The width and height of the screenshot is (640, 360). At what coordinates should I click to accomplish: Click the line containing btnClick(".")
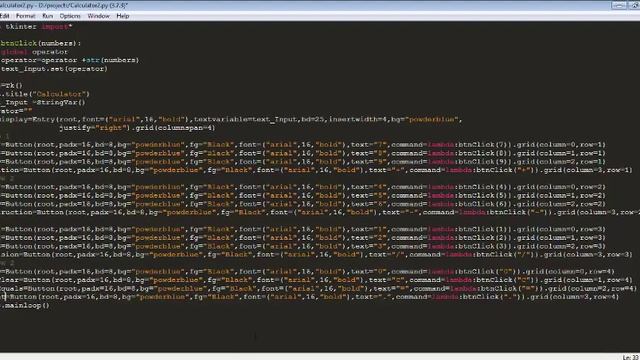point(310,297)
